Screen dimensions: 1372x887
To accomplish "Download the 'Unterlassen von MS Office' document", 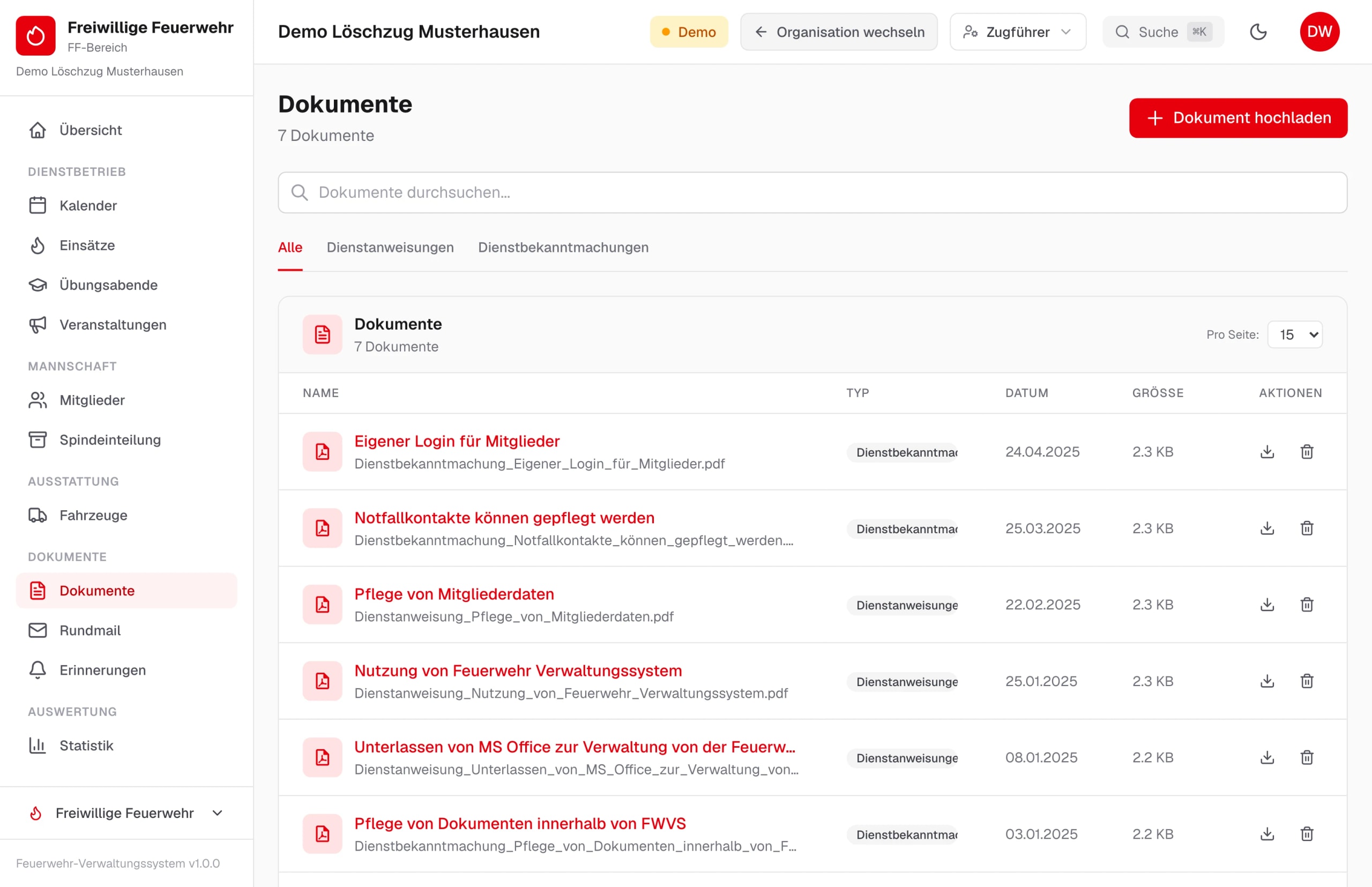I will (1266, 757).
